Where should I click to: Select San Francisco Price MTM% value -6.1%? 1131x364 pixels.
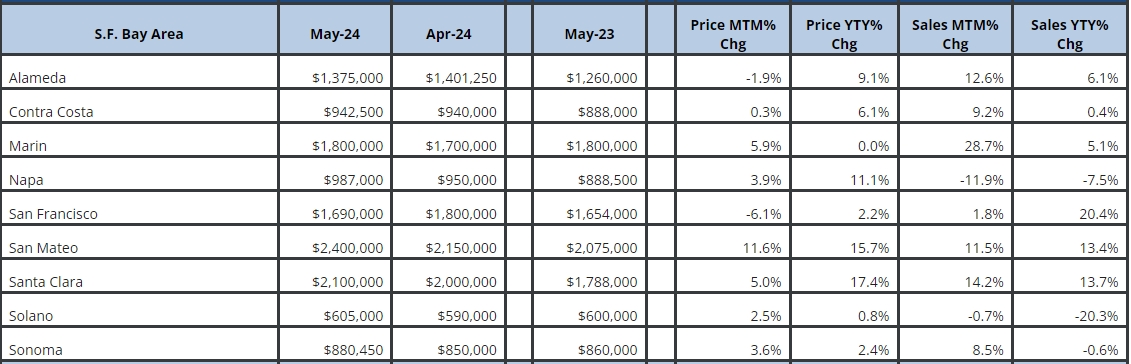click(763, 214)
